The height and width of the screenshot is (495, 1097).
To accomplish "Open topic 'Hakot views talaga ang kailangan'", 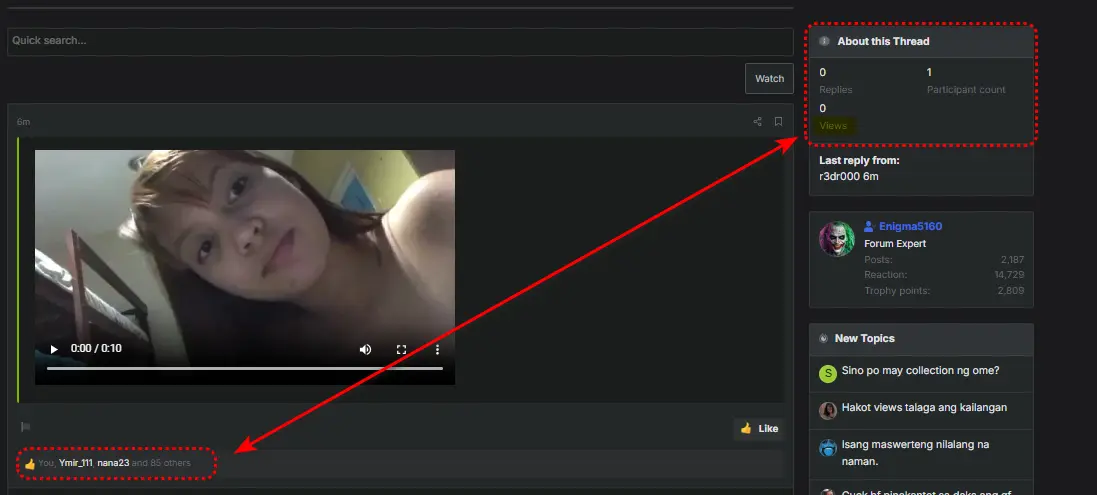I will coord(924,407).
